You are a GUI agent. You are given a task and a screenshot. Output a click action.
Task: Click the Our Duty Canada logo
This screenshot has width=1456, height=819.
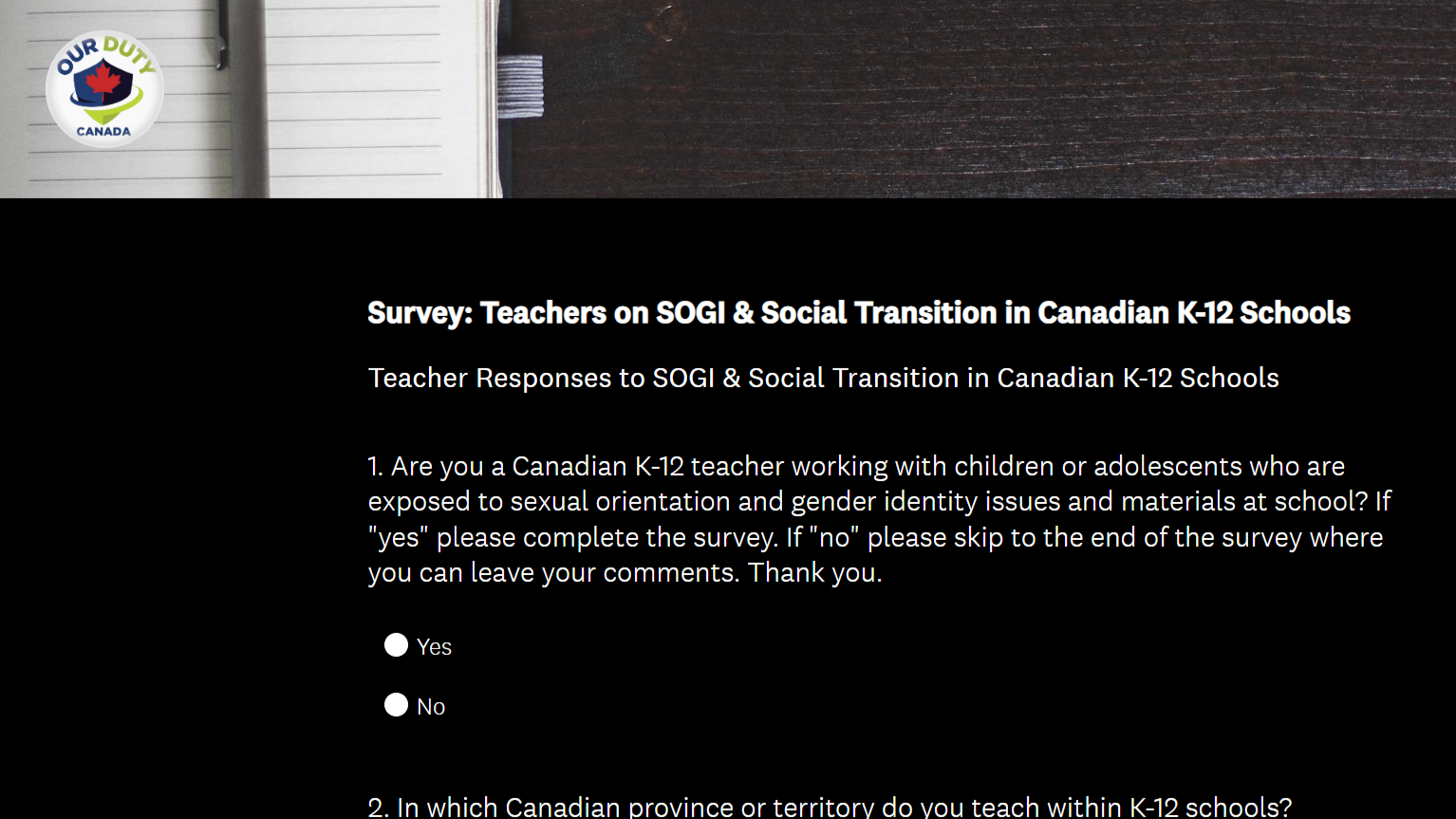pos(104,89)
